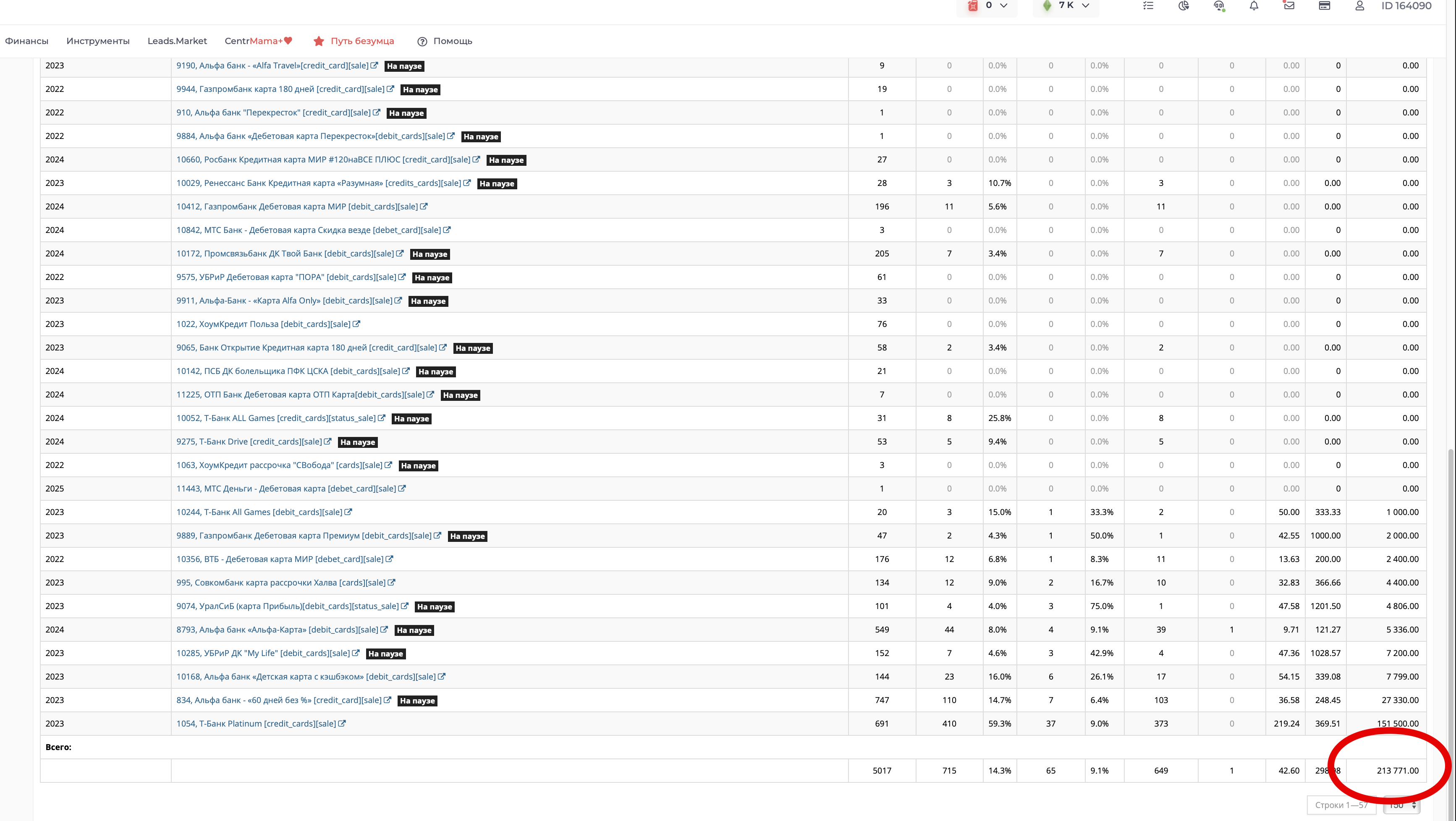Click the green gem balance icon

[1047, 5]
